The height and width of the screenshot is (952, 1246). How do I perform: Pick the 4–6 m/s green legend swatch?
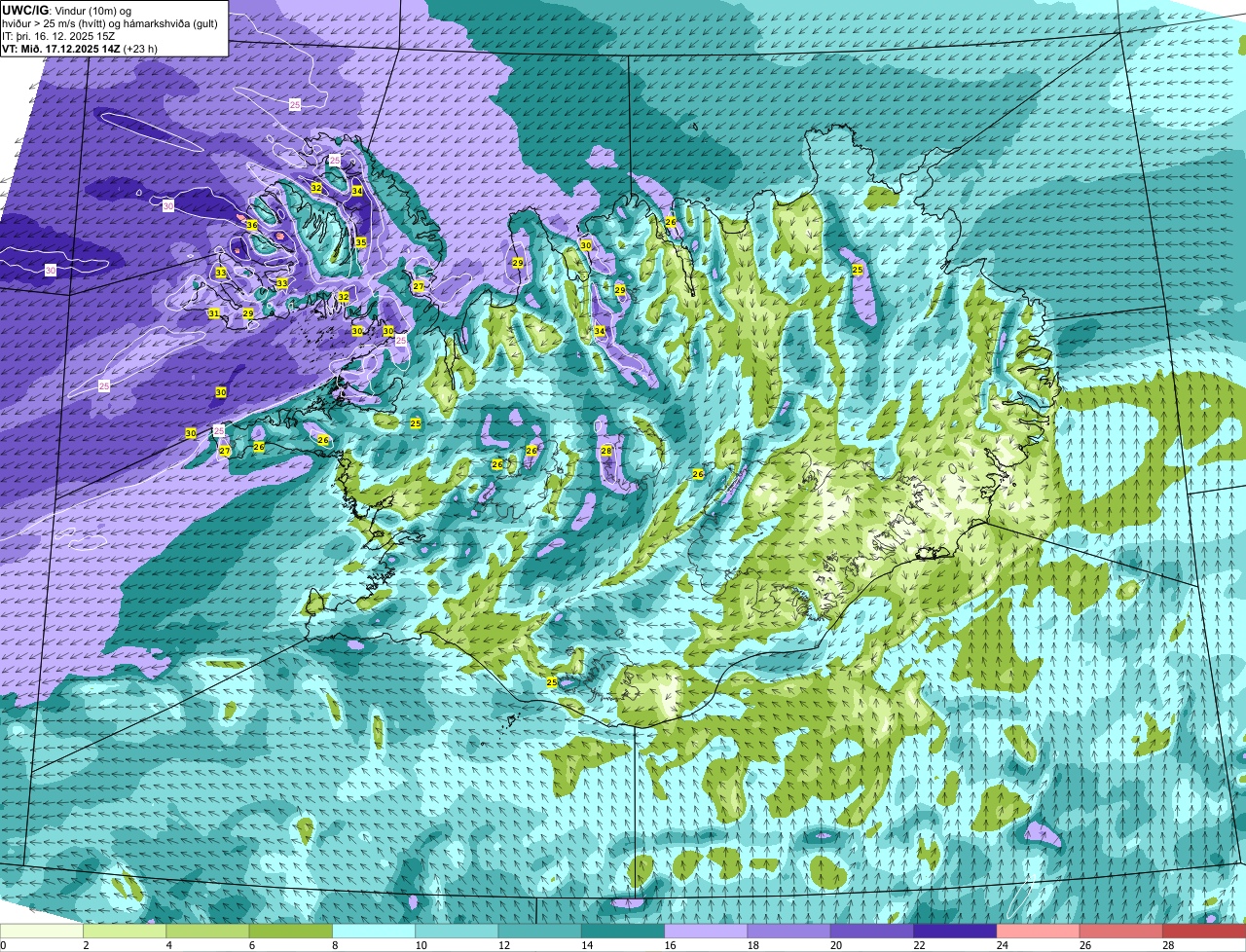click(208, 931)
